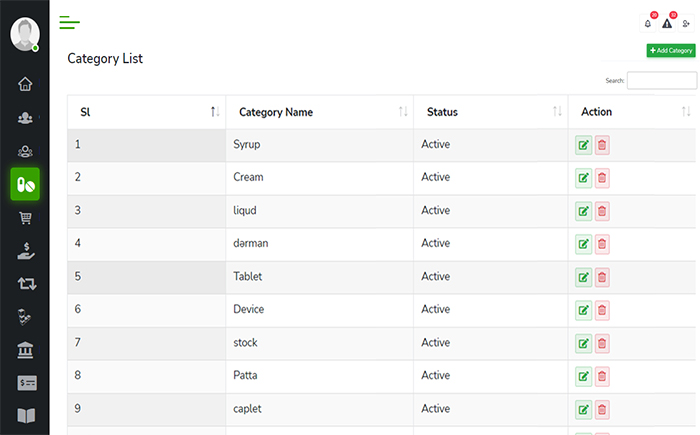700x435 pixels.
Task: Click the open book sidebar icon
Action: click(x=25, y=415)
